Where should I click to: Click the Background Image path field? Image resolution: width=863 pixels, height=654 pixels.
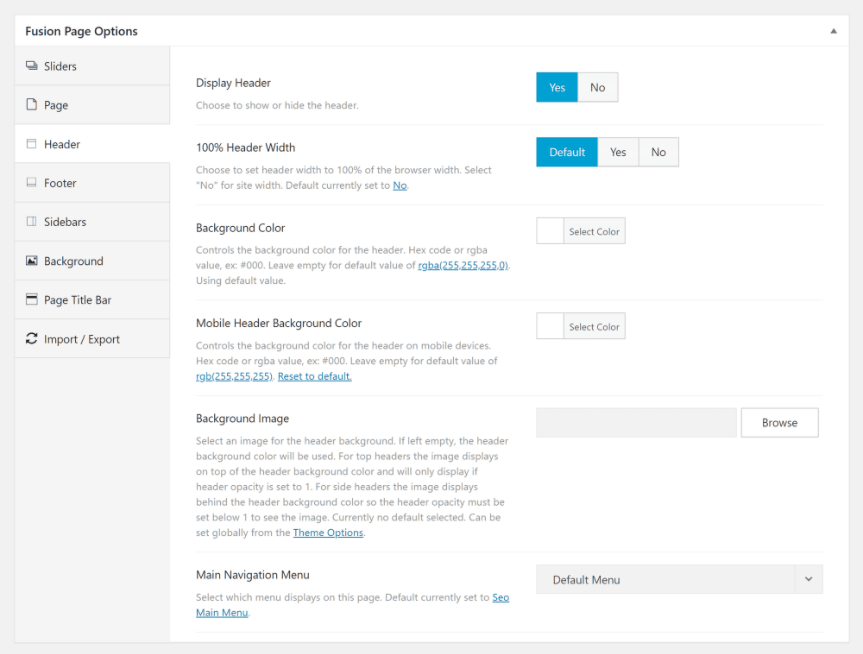click(x=636, y=423)
